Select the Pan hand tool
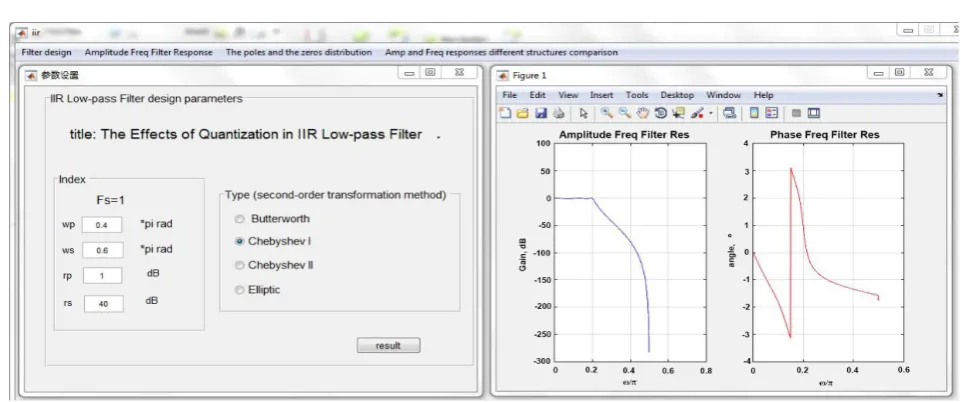Screen dimensions: 961x402 pyautogui.click(x=642, y=113)
